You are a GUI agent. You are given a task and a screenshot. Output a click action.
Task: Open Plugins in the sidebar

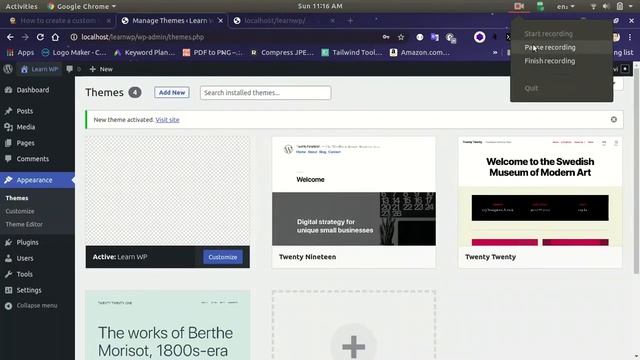[x=27, y=242]
